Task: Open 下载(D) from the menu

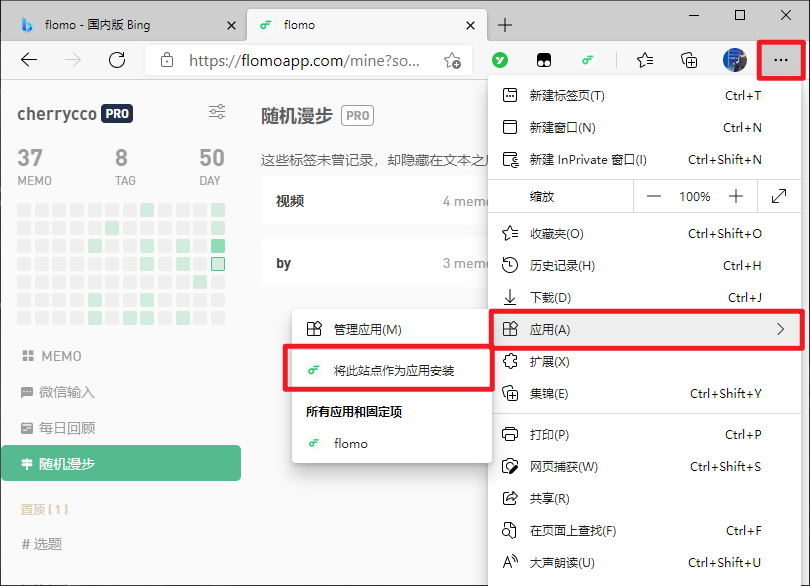Action: pyautogui.click(x=646, y=298)
